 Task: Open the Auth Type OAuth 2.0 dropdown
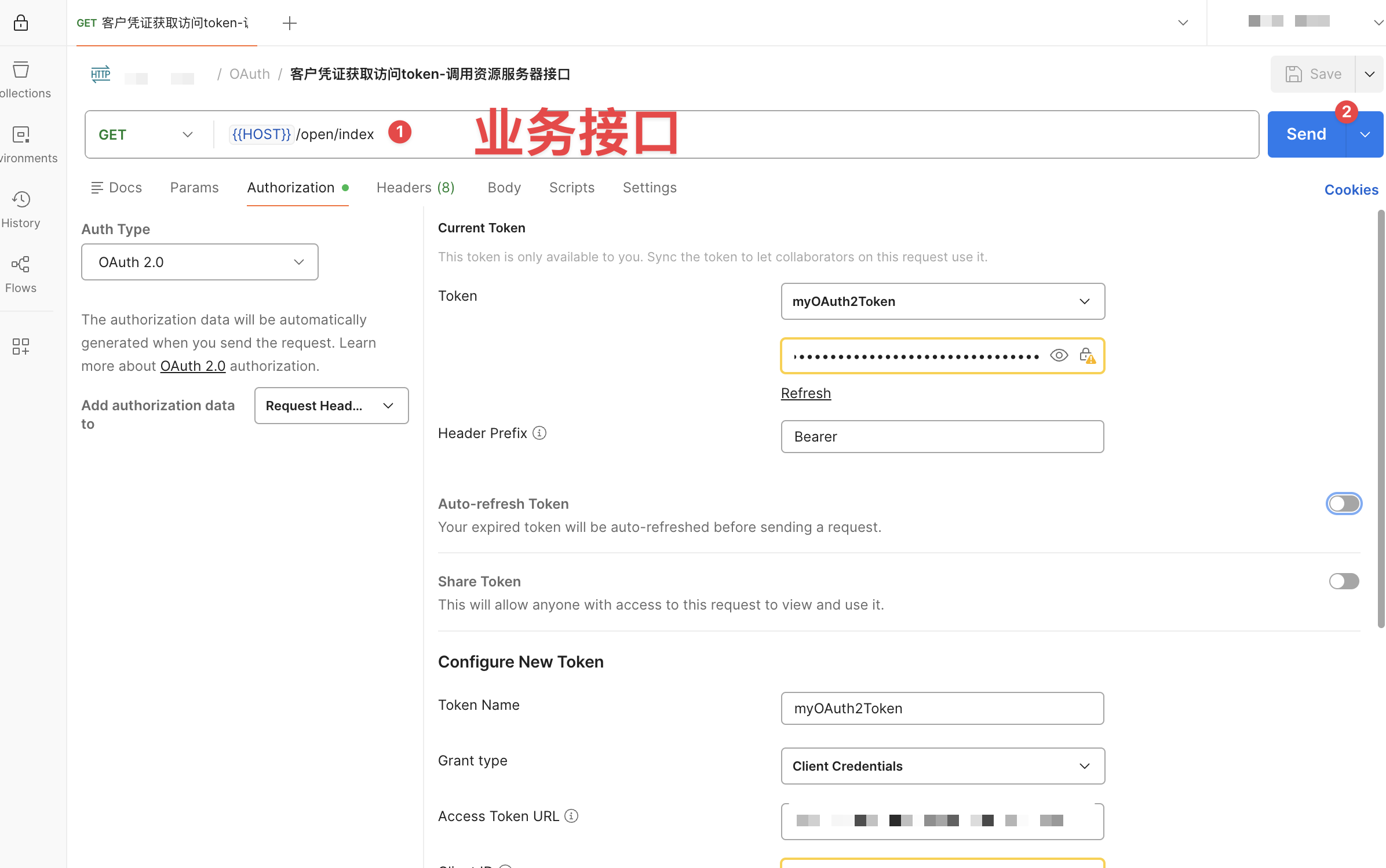tap(200, 262)
